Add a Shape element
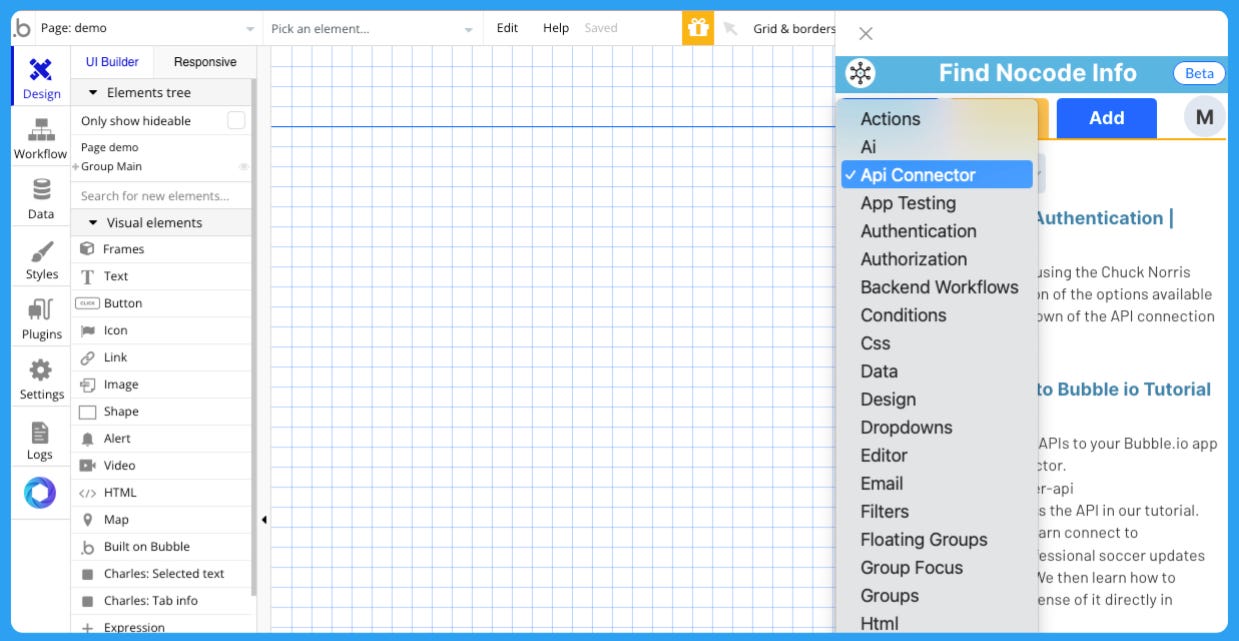 (161, 411)
